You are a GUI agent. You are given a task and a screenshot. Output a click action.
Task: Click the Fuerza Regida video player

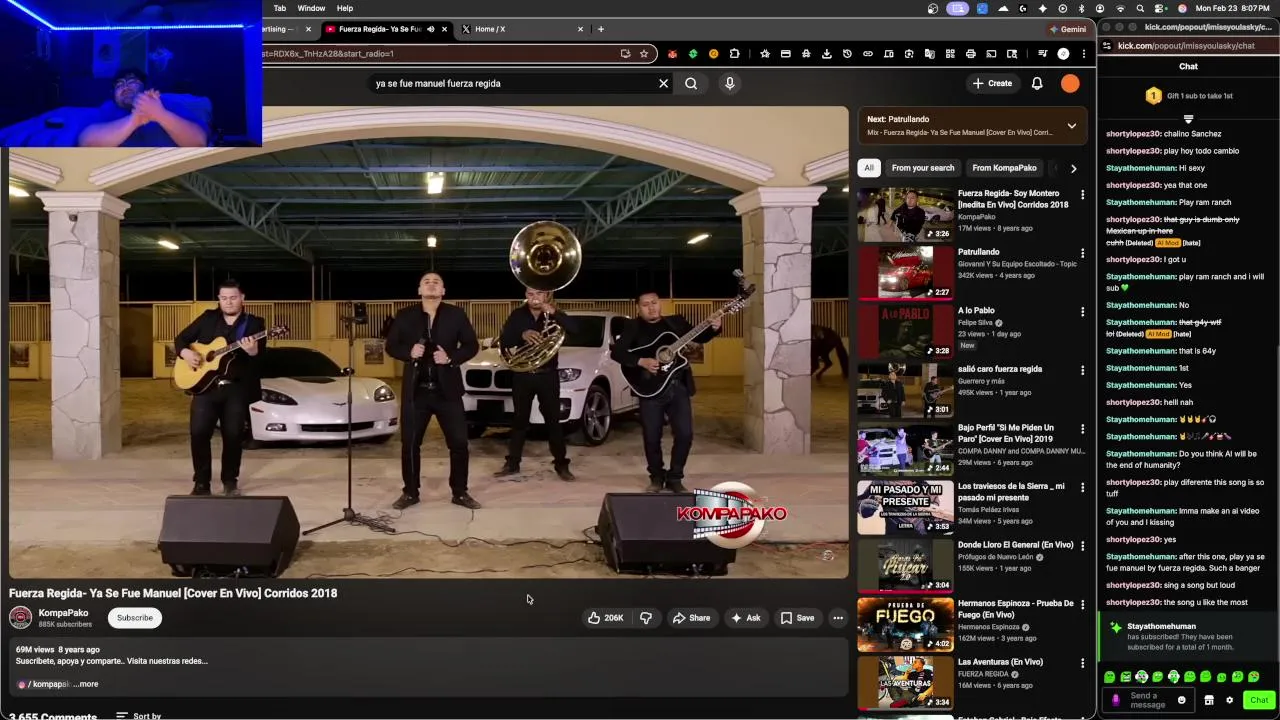[x=428, y=342]
